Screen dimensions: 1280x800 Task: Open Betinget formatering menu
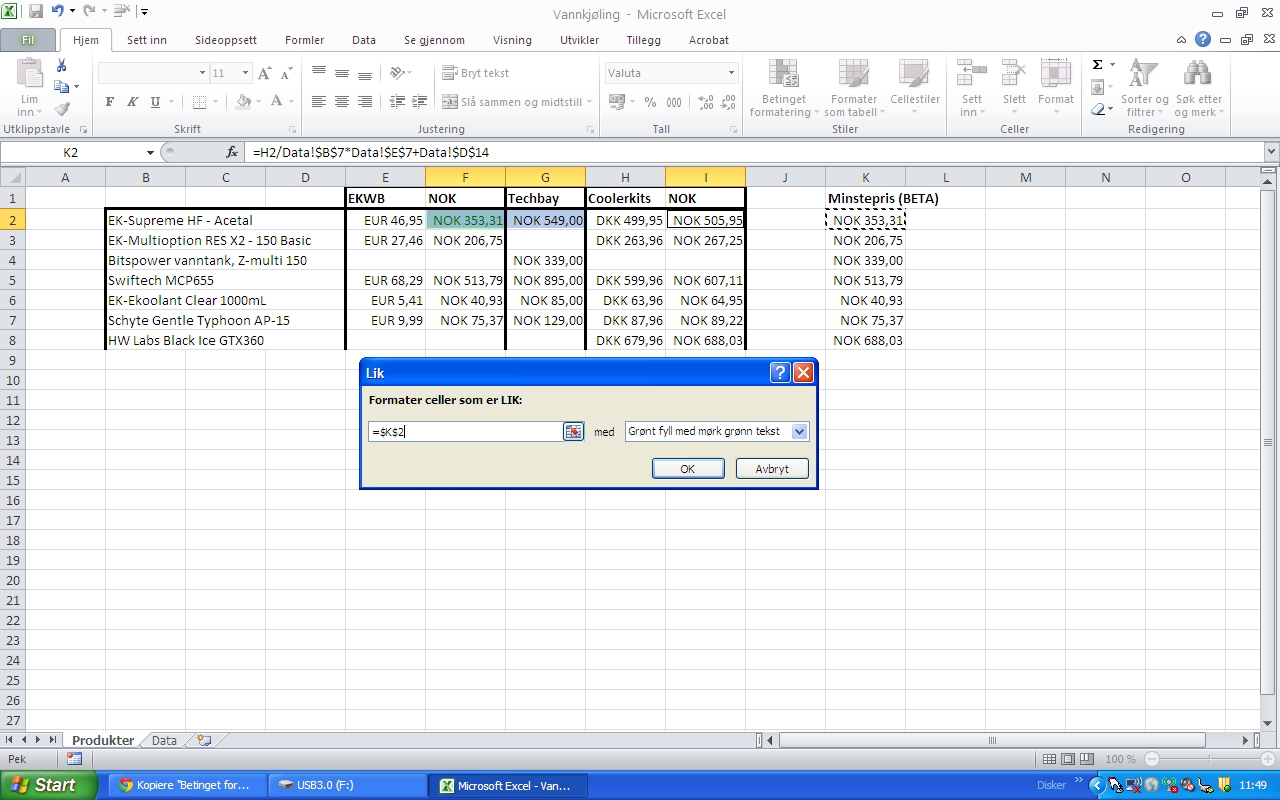784,88
